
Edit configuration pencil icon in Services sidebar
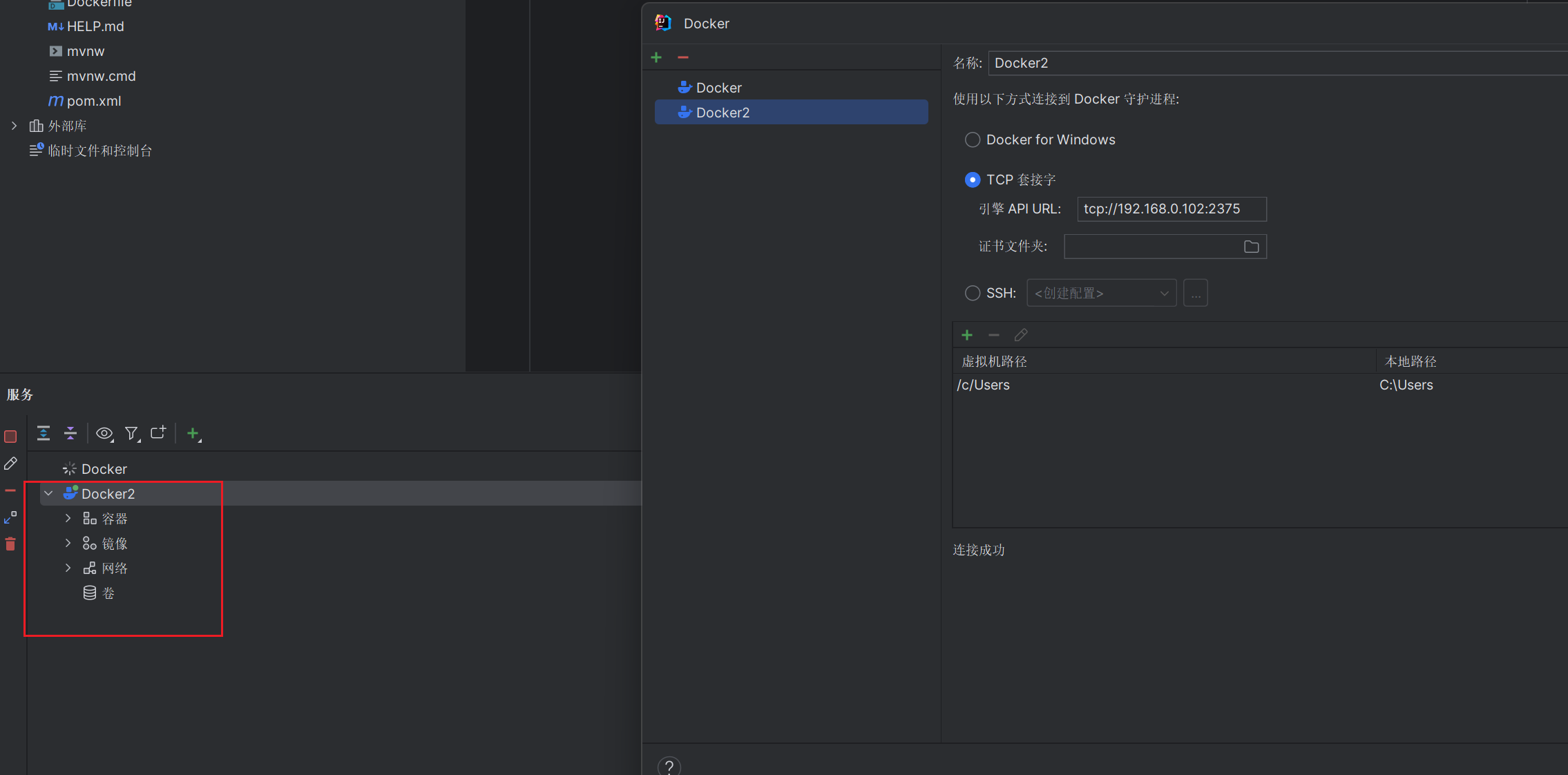(10, 463)
